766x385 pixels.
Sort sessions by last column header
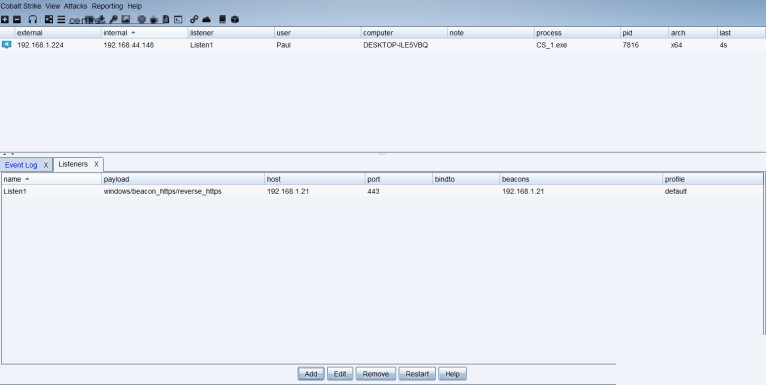(742, 33)
